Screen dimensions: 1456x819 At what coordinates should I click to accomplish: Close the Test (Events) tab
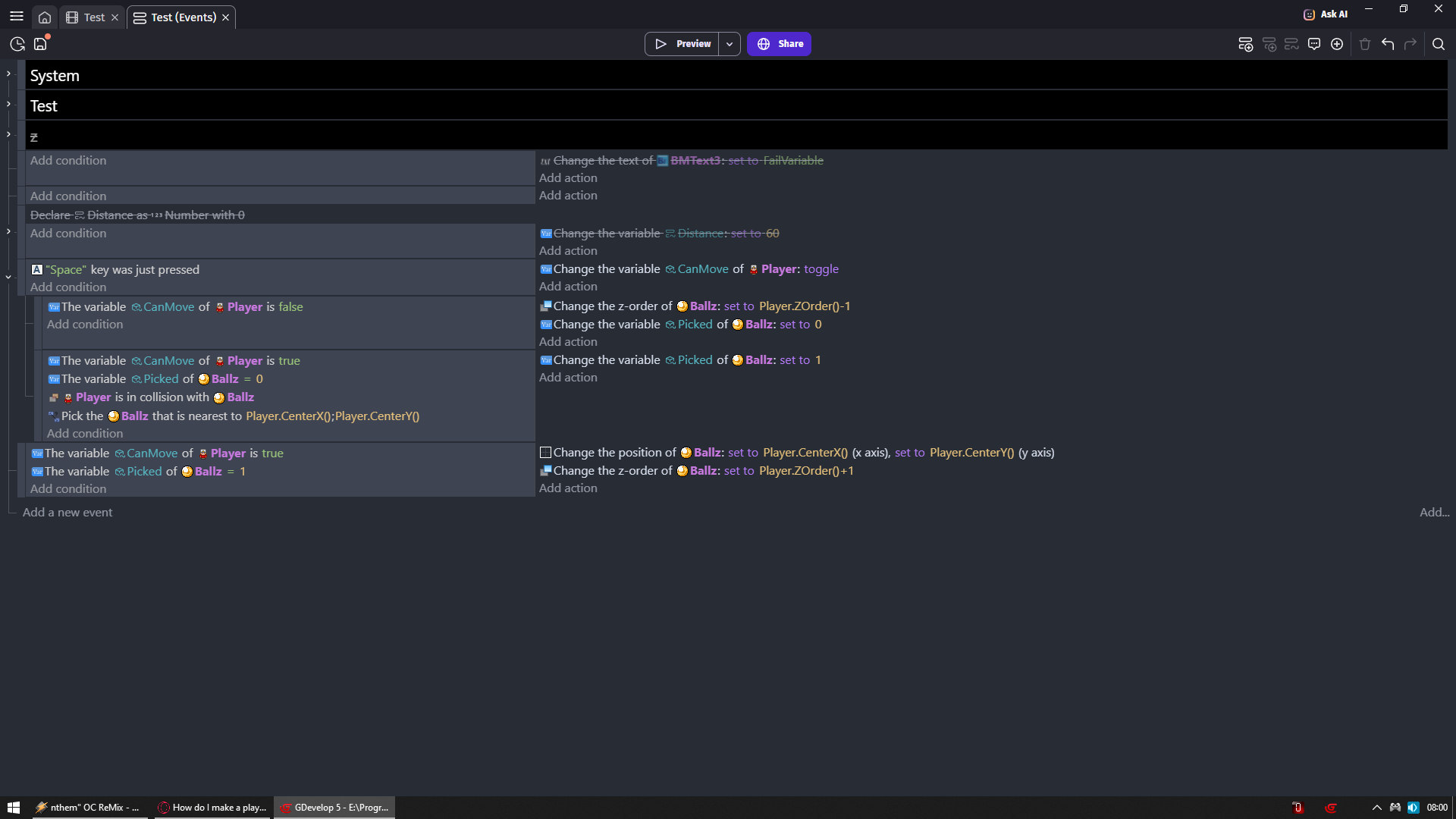click(x=225, y=17)
